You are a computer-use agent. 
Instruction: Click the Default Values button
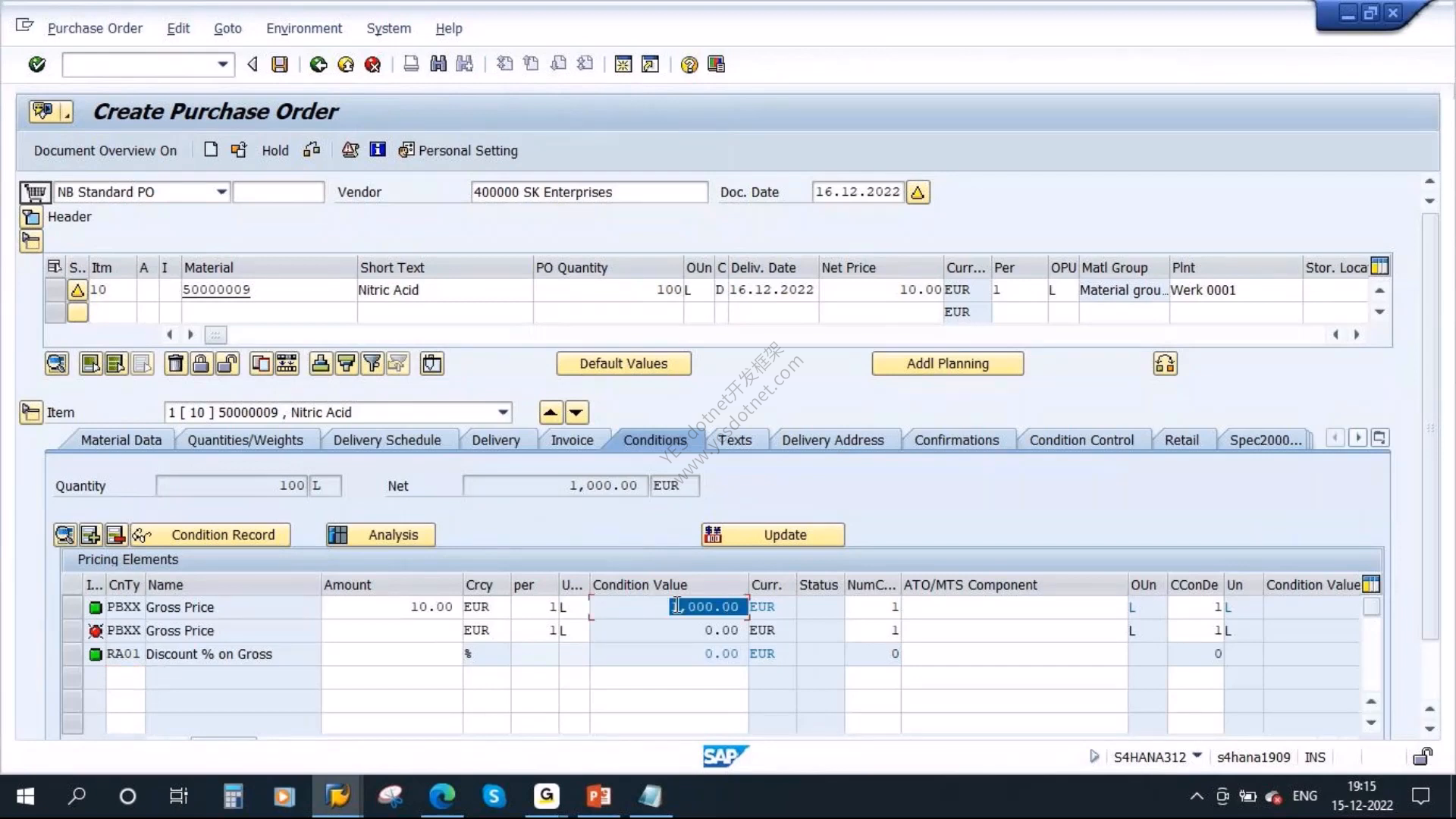pos(623,364)
